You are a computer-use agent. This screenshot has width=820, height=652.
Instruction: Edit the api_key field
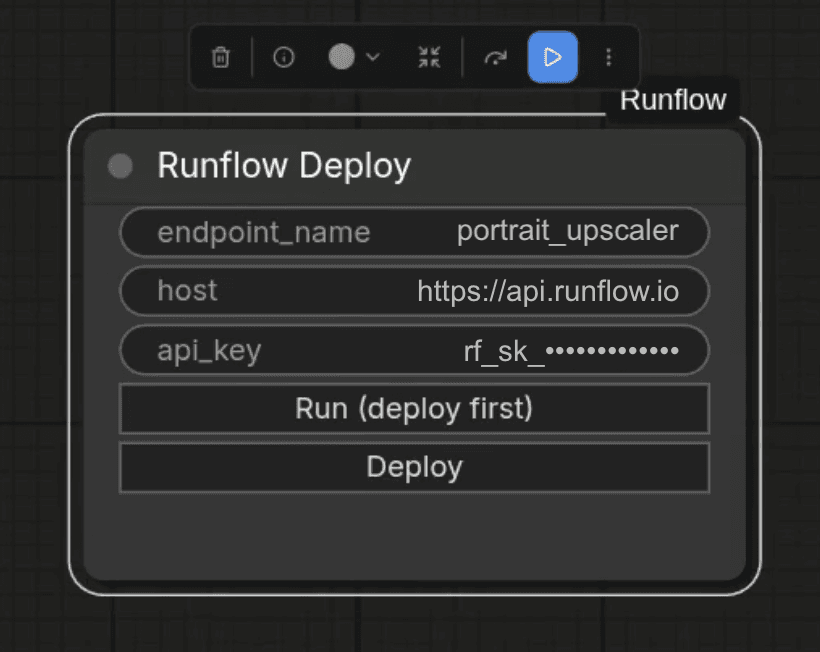pos(414,350)
